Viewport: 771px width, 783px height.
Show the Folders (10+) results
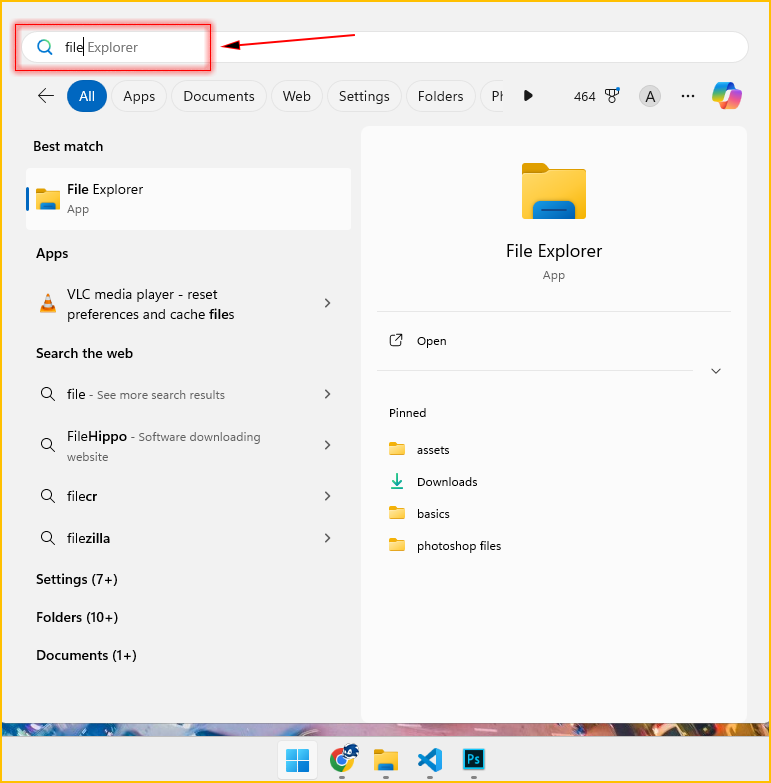[x=77, y=617]
